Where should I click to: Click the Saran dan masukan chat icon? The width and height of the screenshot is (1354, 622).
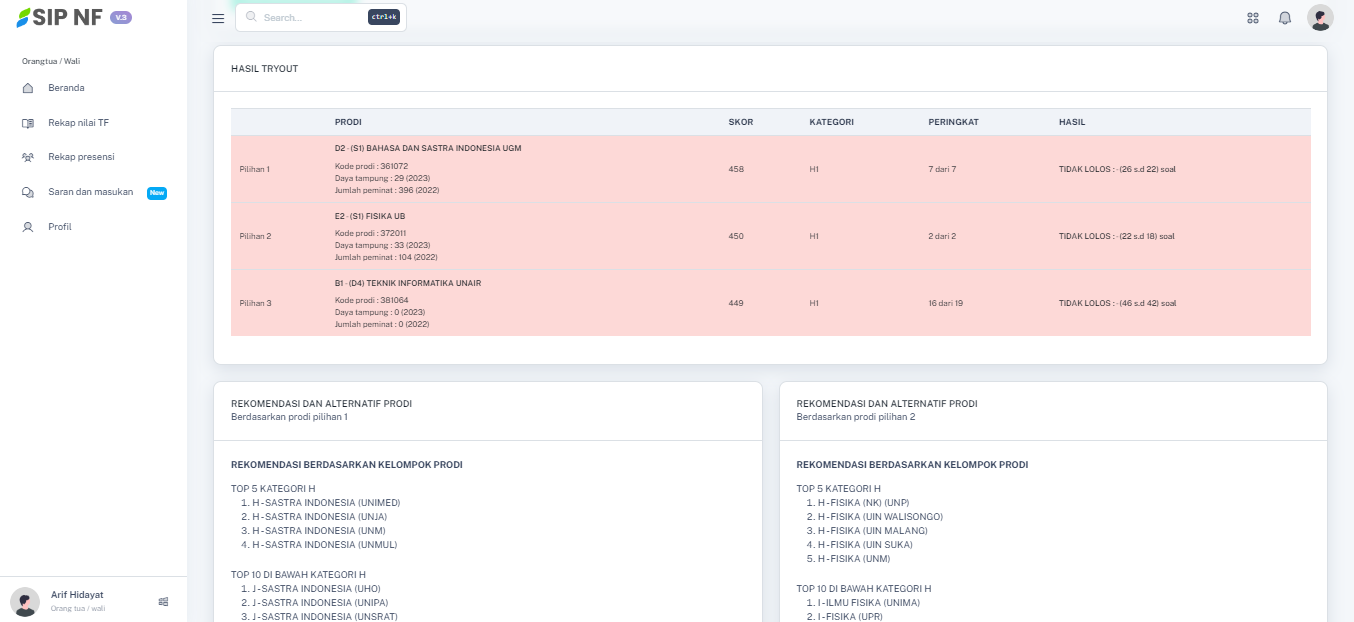point(28,192)
